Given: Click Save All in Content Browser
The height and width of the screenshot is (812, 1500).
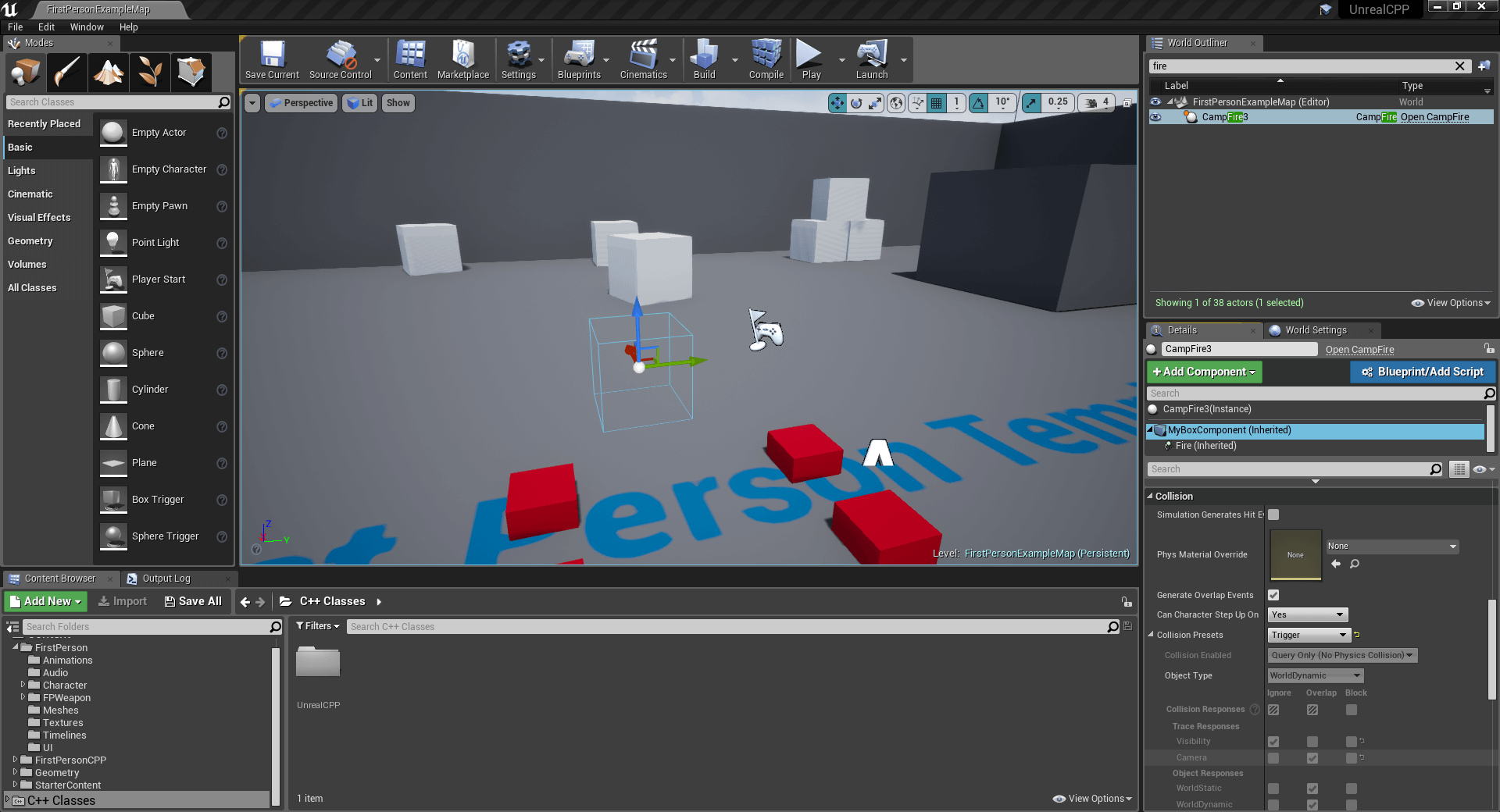Looking at the screenshot, I should click(x=193, y=601).
